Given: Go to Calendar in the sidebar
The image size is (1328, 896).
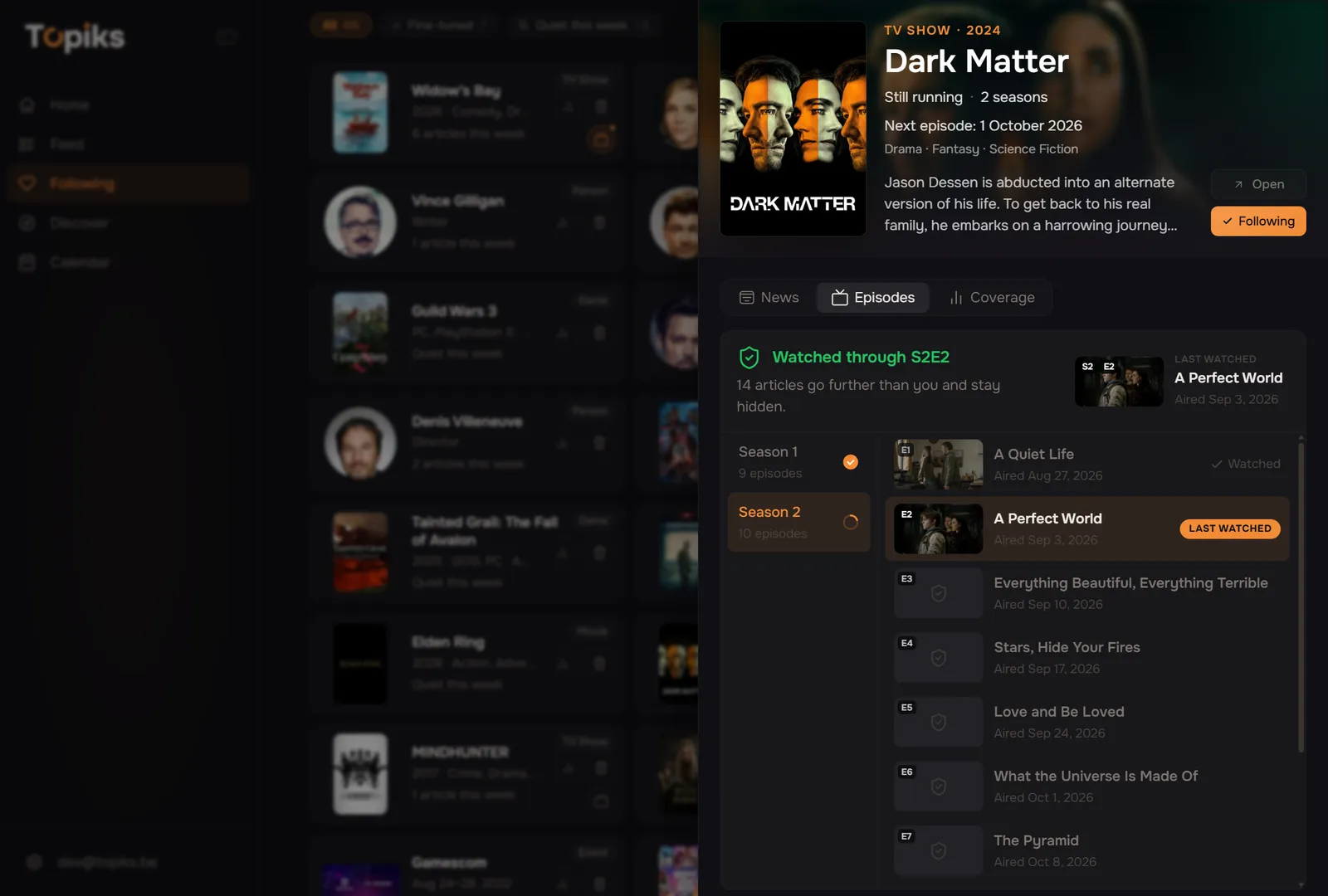Looking at the screenshot, I should click(x=129, y=262).
